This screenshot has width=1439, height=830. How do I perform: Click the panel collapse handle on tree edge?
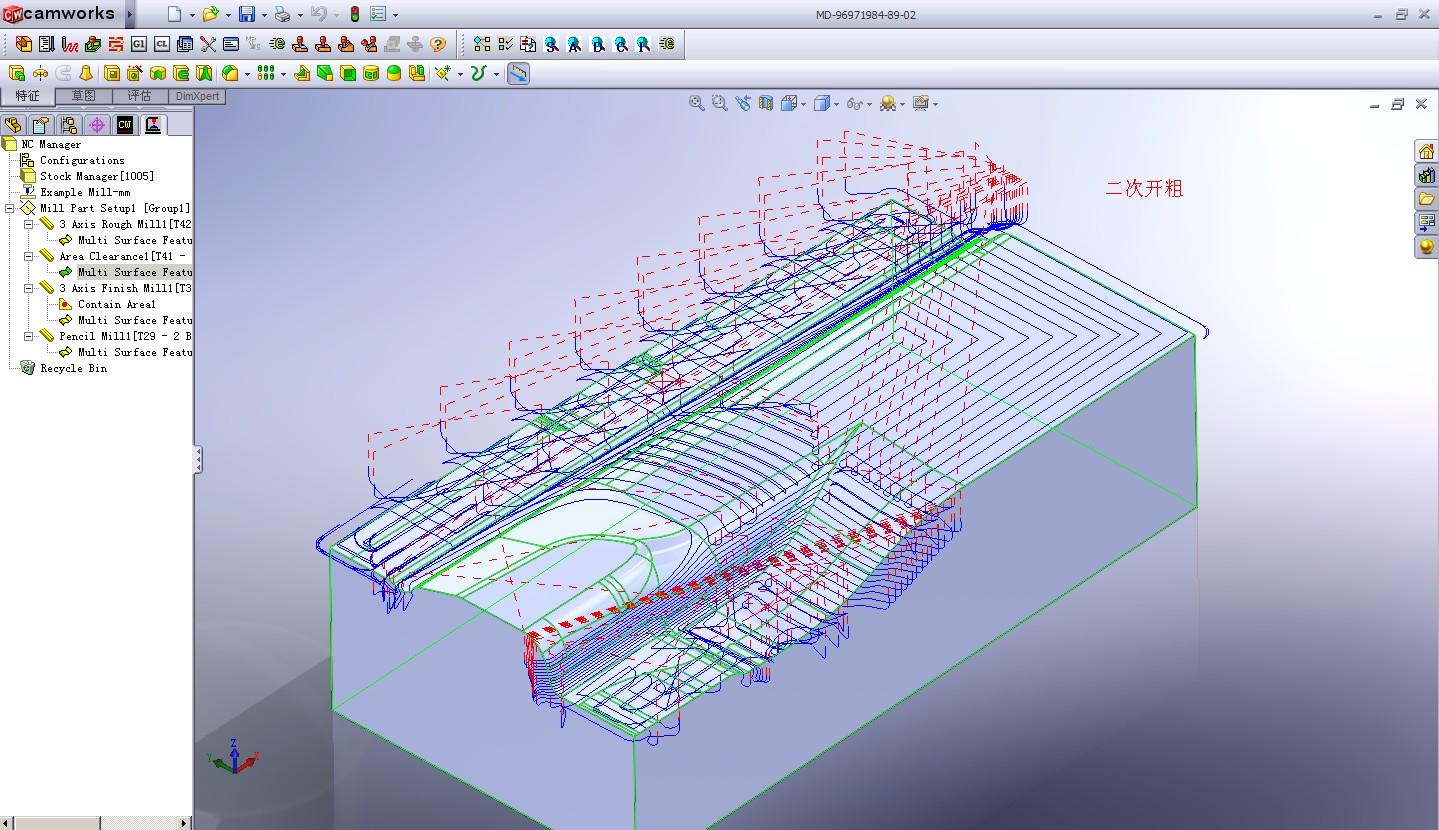coord(198,460)
